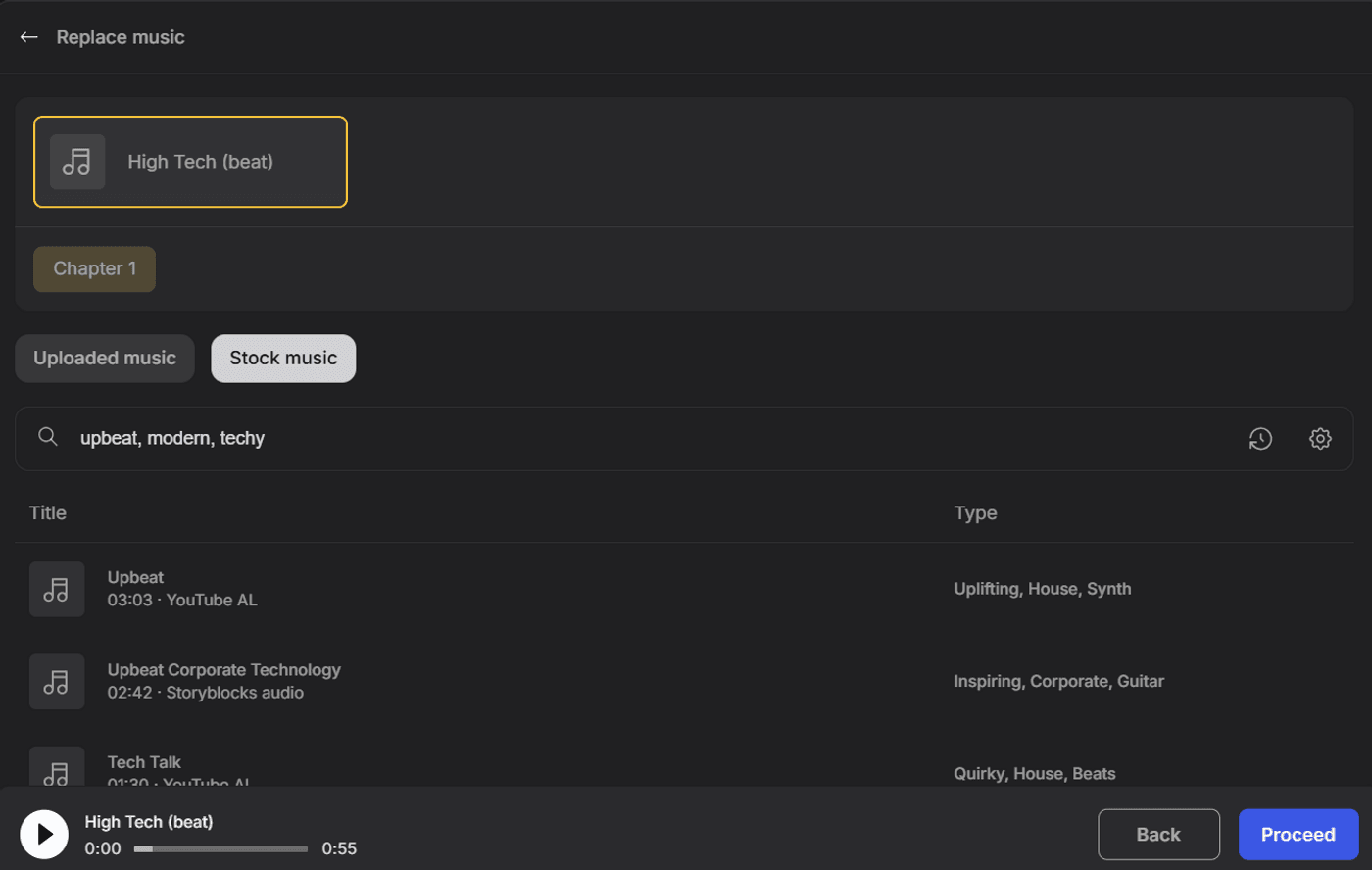Image resolution: width=1372 pixels, height=870 pixels.
Task: Click the Upbeat Corporate Technology music icon
Action: 56,681
